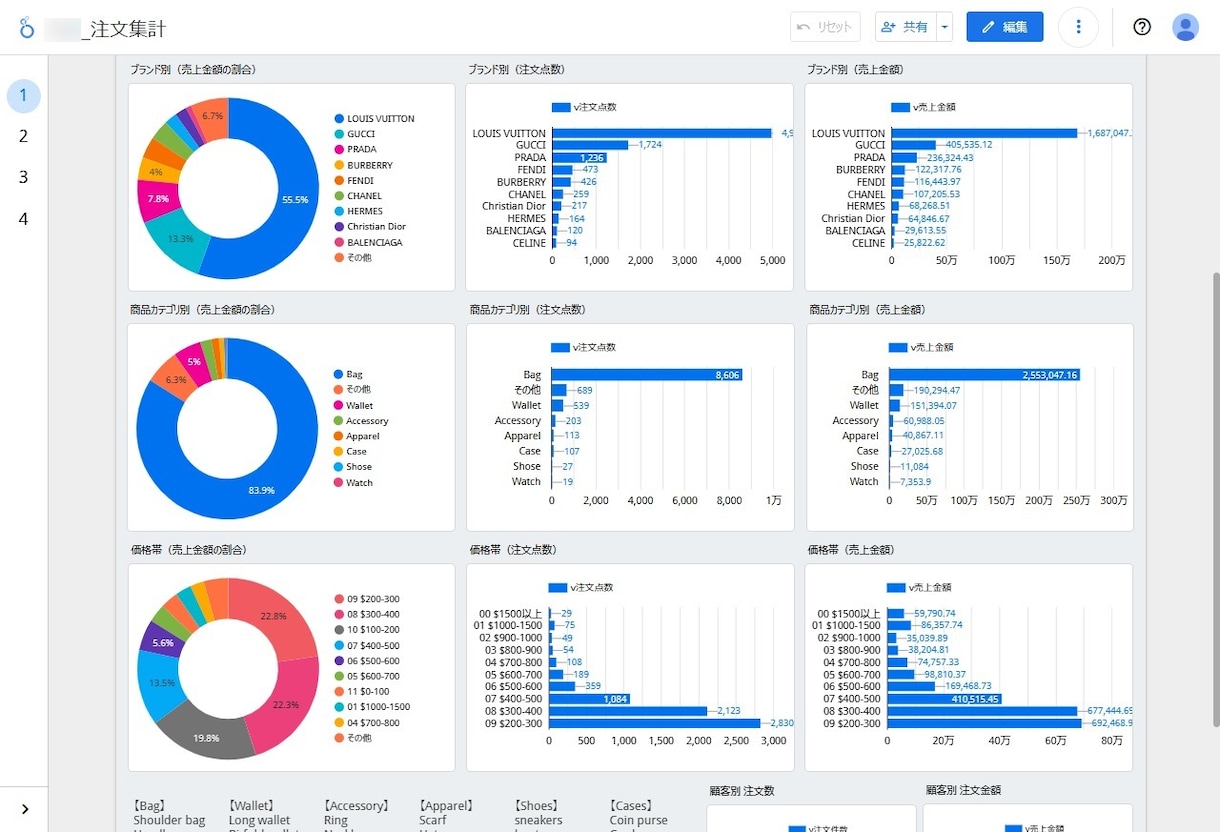The height and width of the screenshot is (832, 1220).
Task: Click the 1,084 price range order bar
Action: point(590,699)
